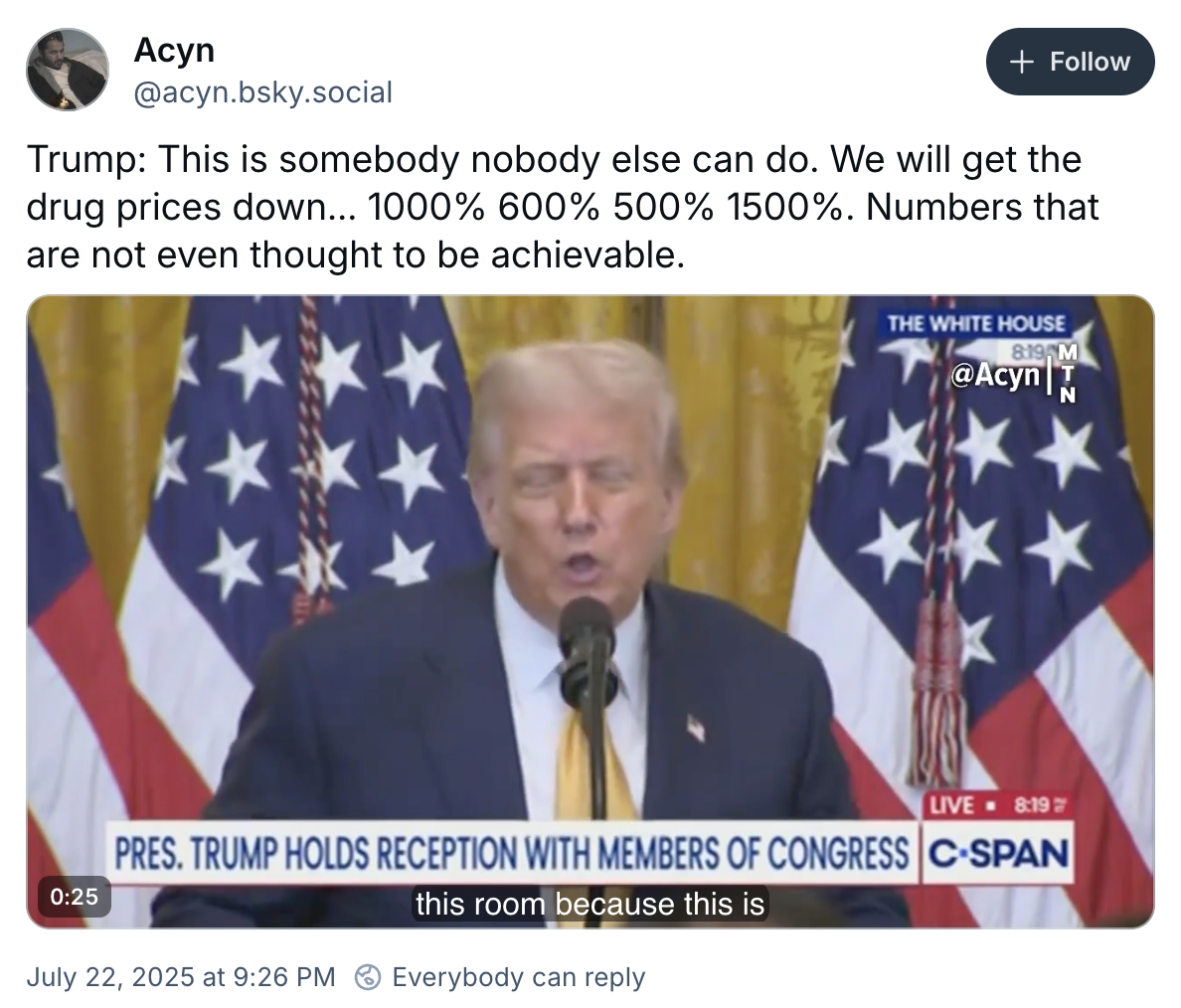Open Acyn's profile avatar

click(x=68, y=70)
